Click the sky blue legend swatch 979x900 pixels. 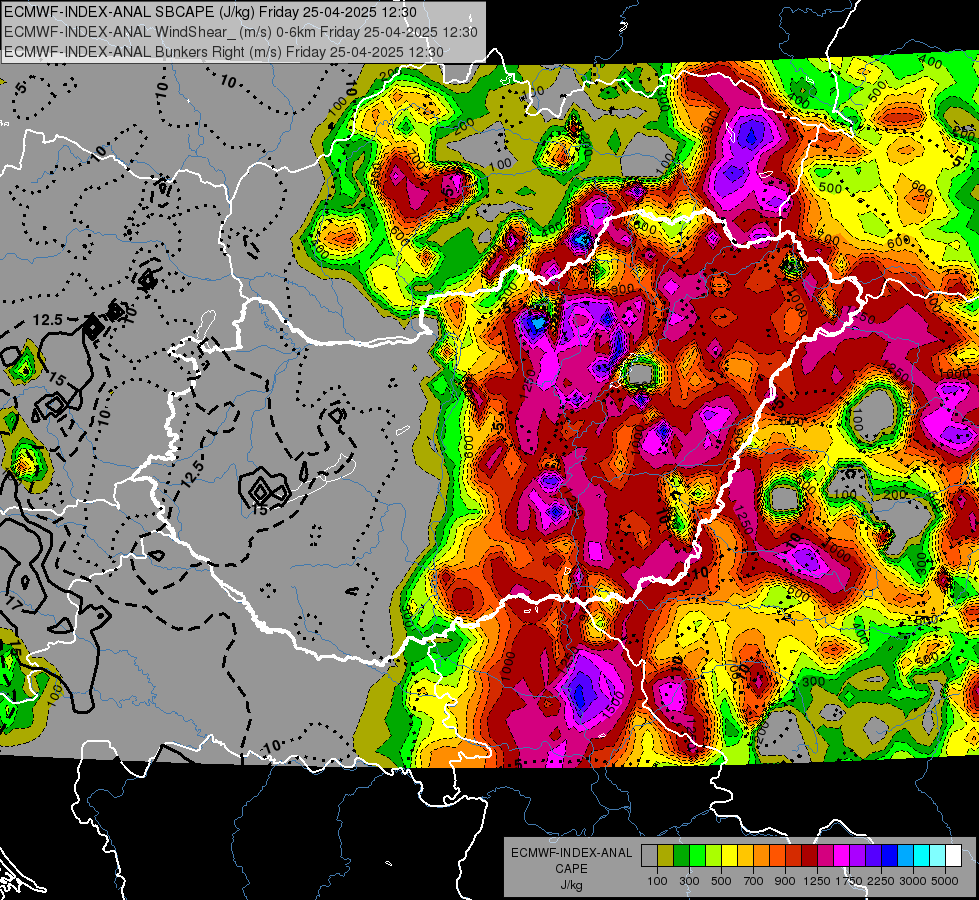click(x=905, y=855)
